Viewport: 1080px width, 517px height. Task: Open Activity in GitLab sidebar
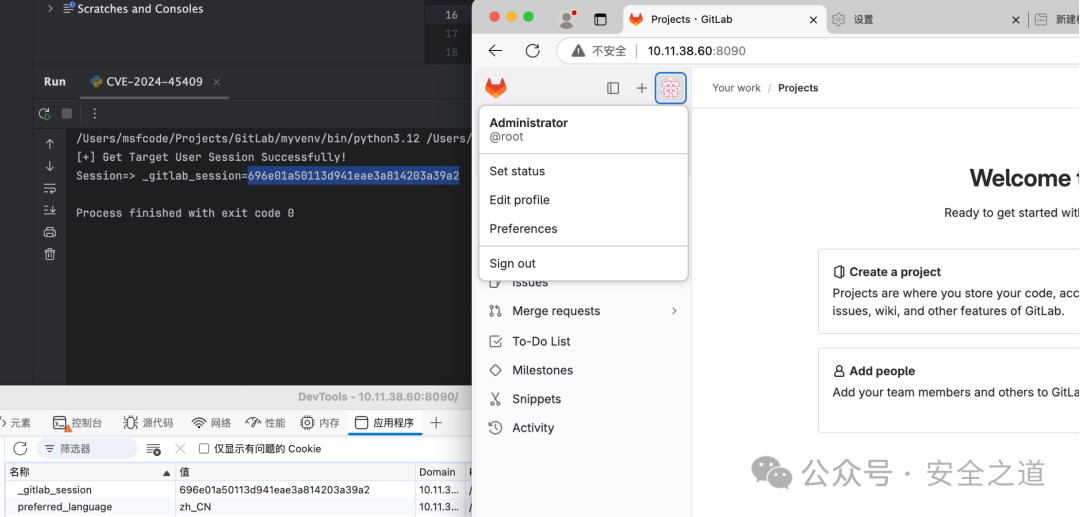(583, 428)
